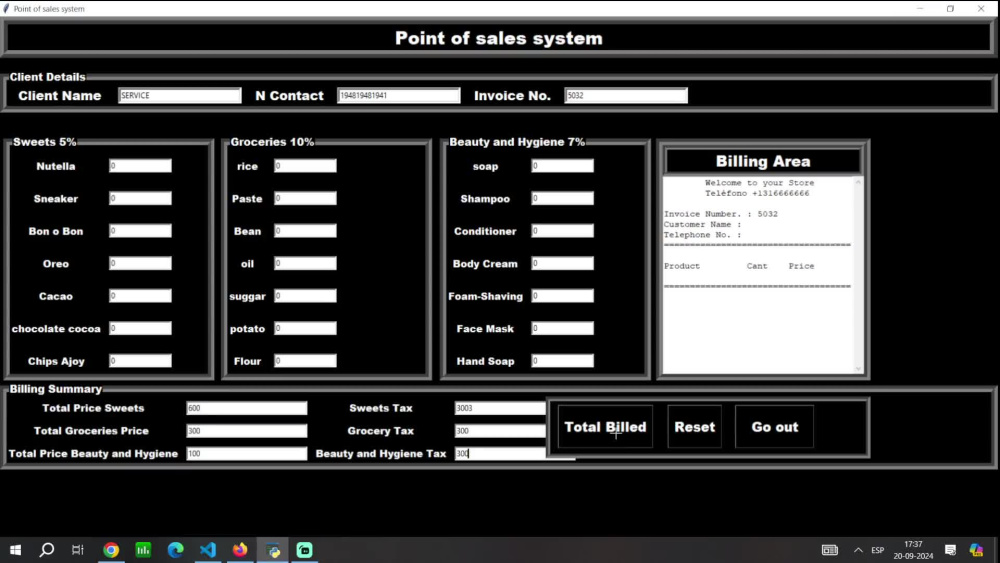Click the Reset button
Screen dimensions: 1000x563
point(695,427)
